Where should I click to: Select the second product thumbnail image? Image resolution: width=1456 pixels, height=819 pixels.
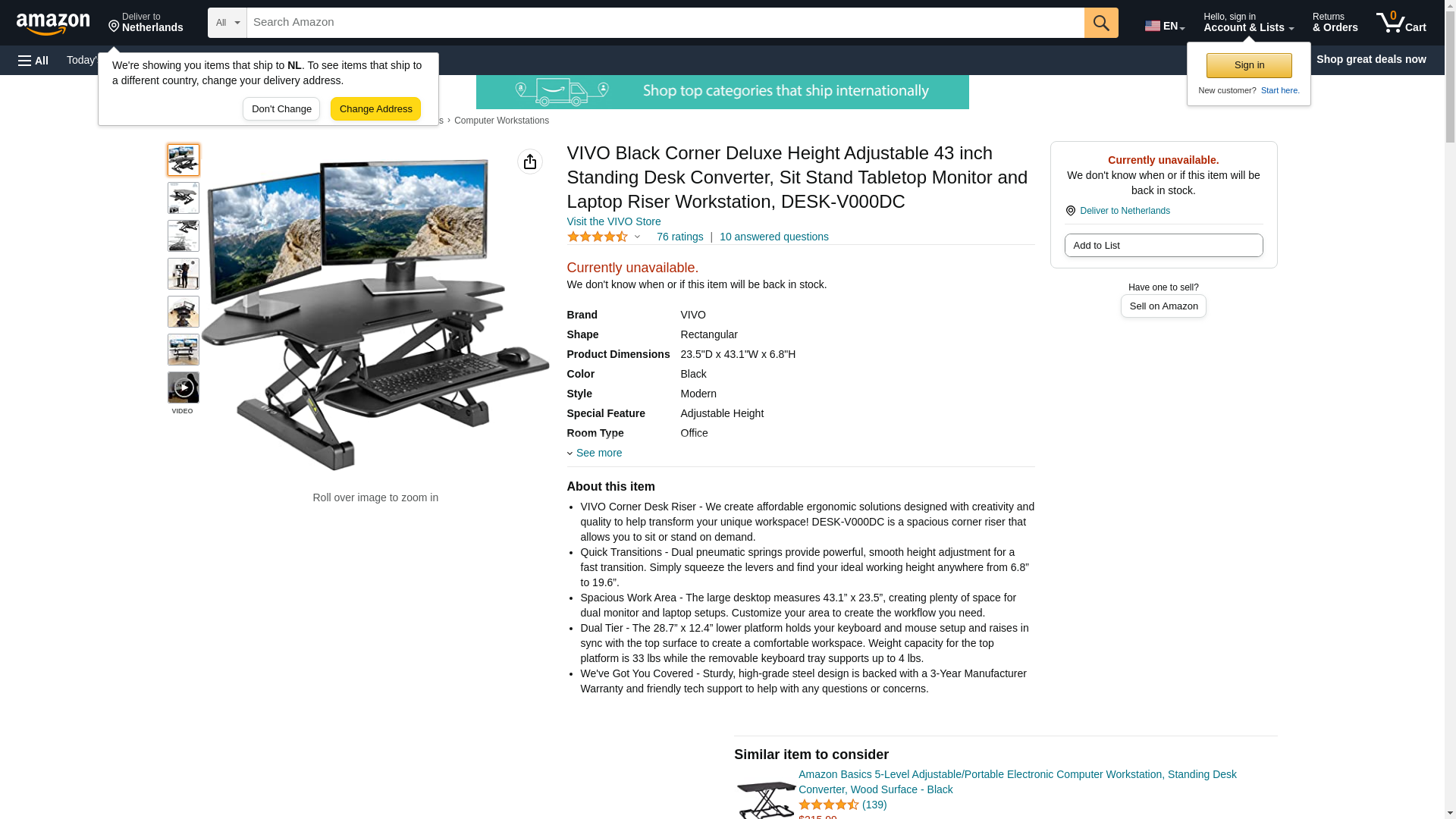click(x=184, y=198)
